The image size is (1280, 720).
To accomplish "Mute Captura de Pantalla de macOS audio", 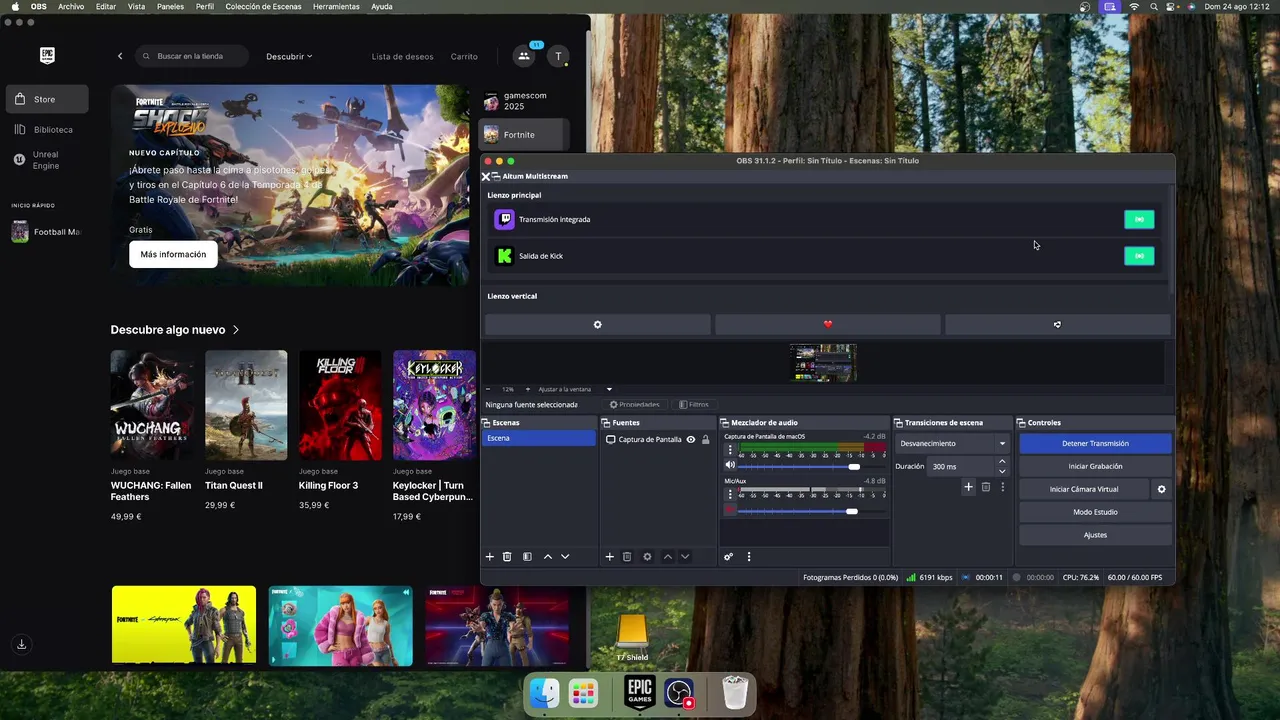I will coord(730,466).
